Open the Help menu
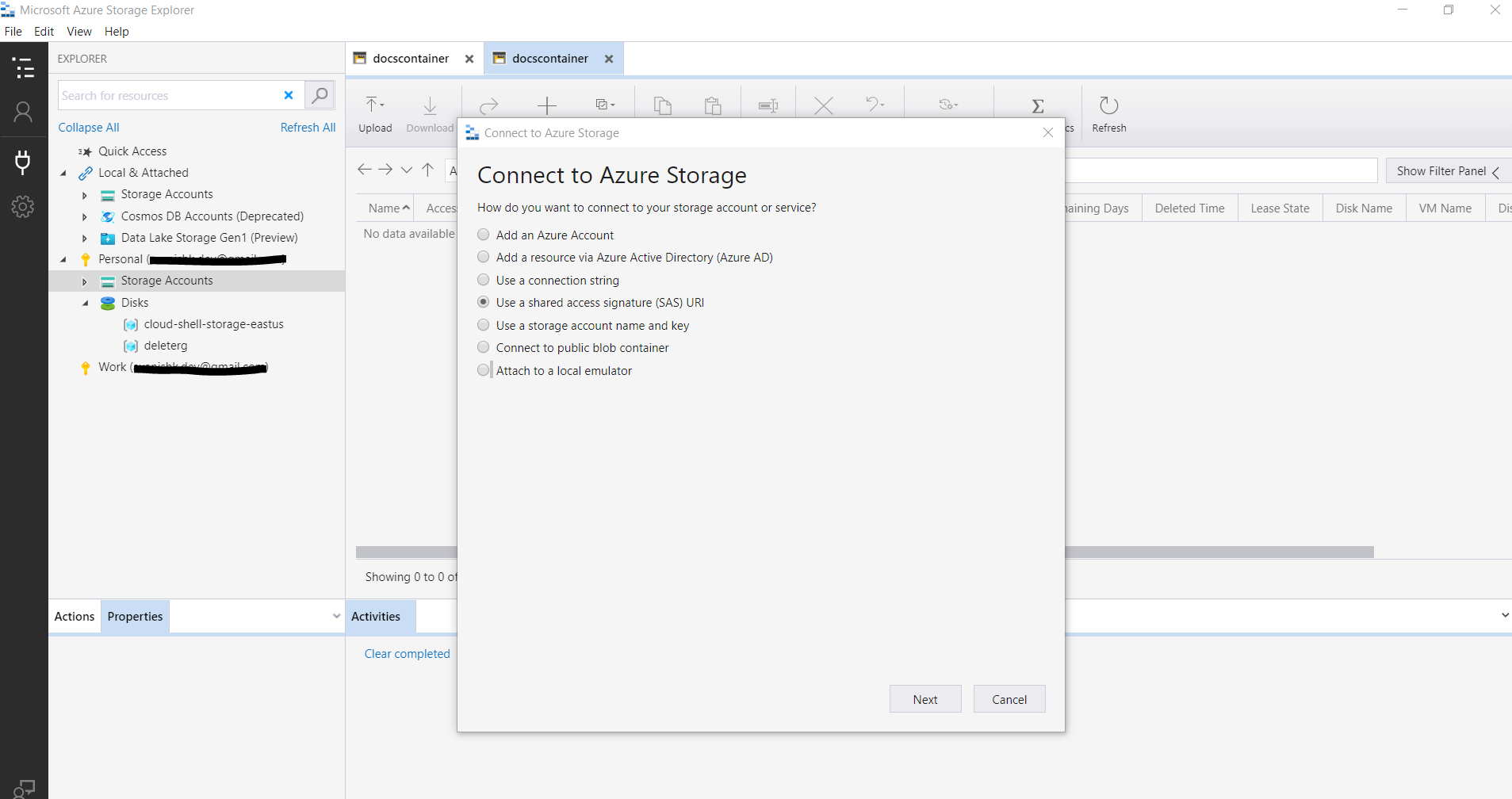The image size is (1512, 799). 117,32
